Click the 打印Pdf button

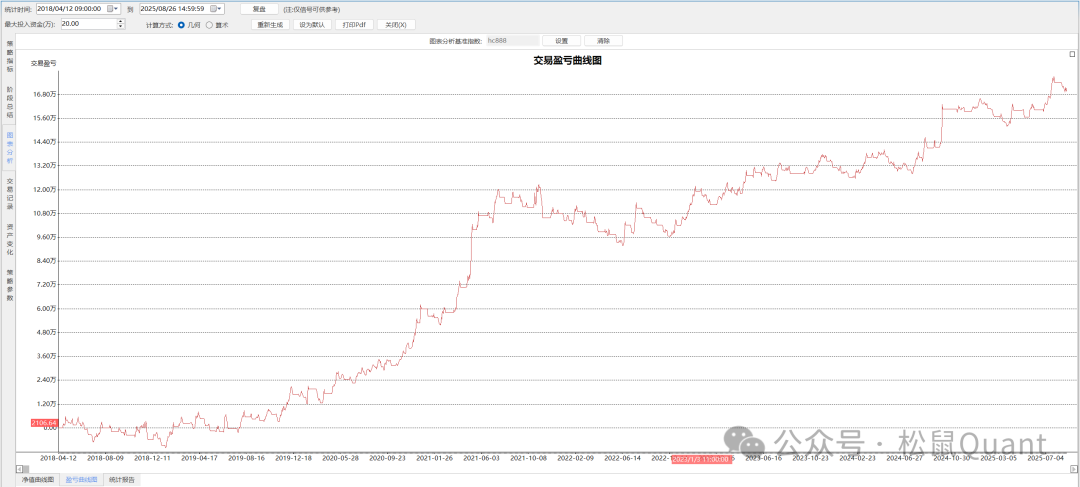point(354,24)
